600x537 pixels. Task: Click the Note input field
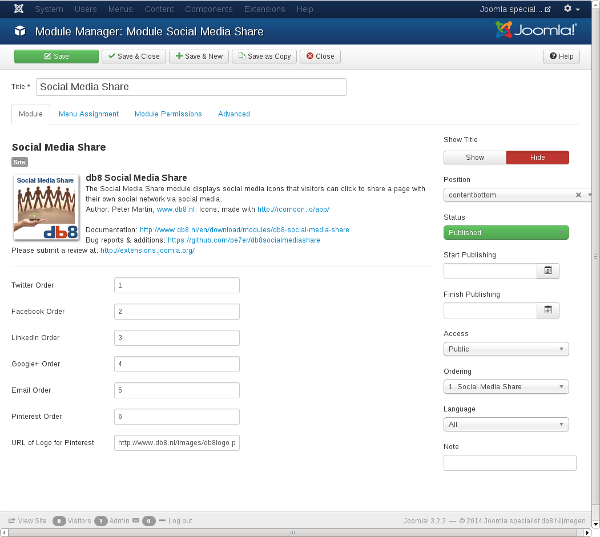pos(510,463)
